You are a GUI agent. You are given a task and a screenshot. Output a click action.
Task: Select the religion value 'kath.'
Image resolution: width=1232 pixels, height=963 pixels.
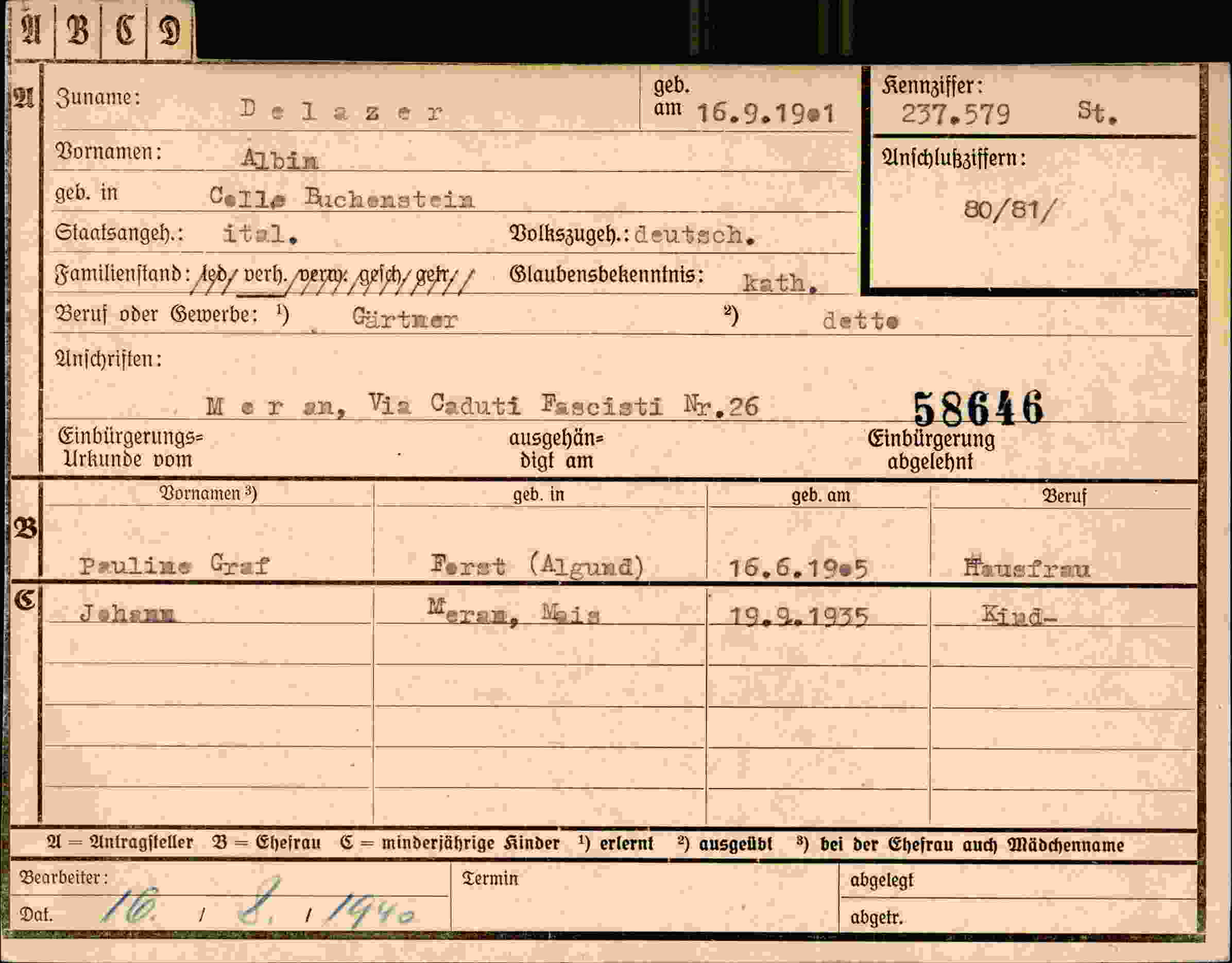(780, 283)
